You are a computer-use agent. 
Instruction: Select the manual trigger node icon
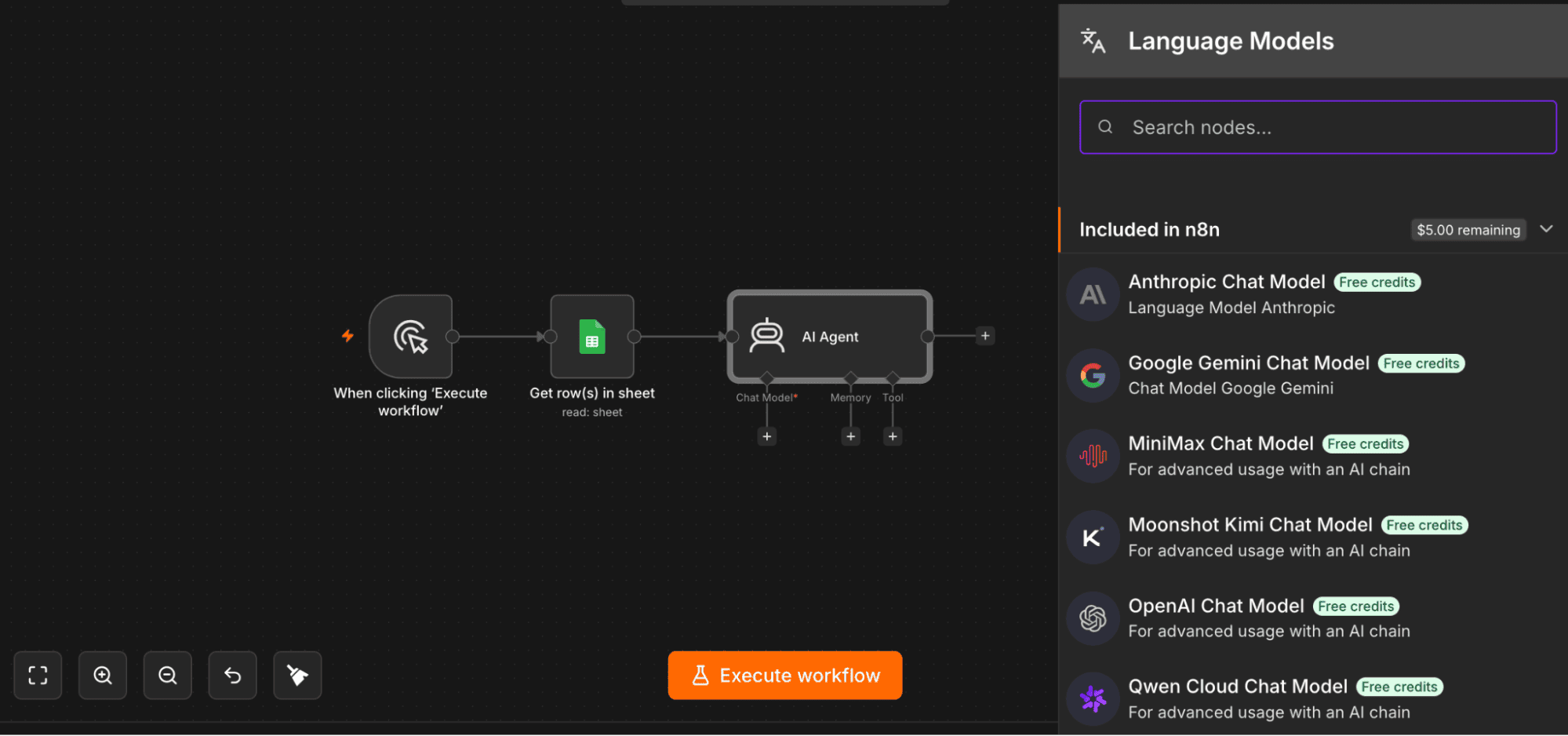pos(411,337)
